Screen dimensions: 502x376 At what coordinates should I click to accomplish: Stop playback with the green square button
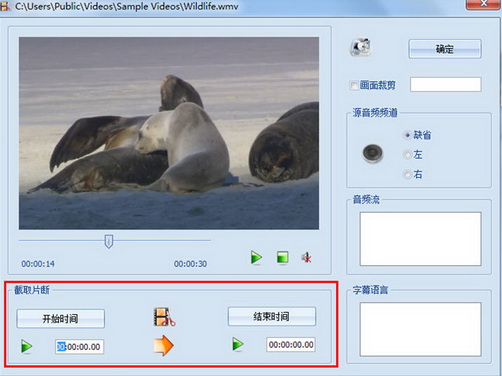[283, 258]
